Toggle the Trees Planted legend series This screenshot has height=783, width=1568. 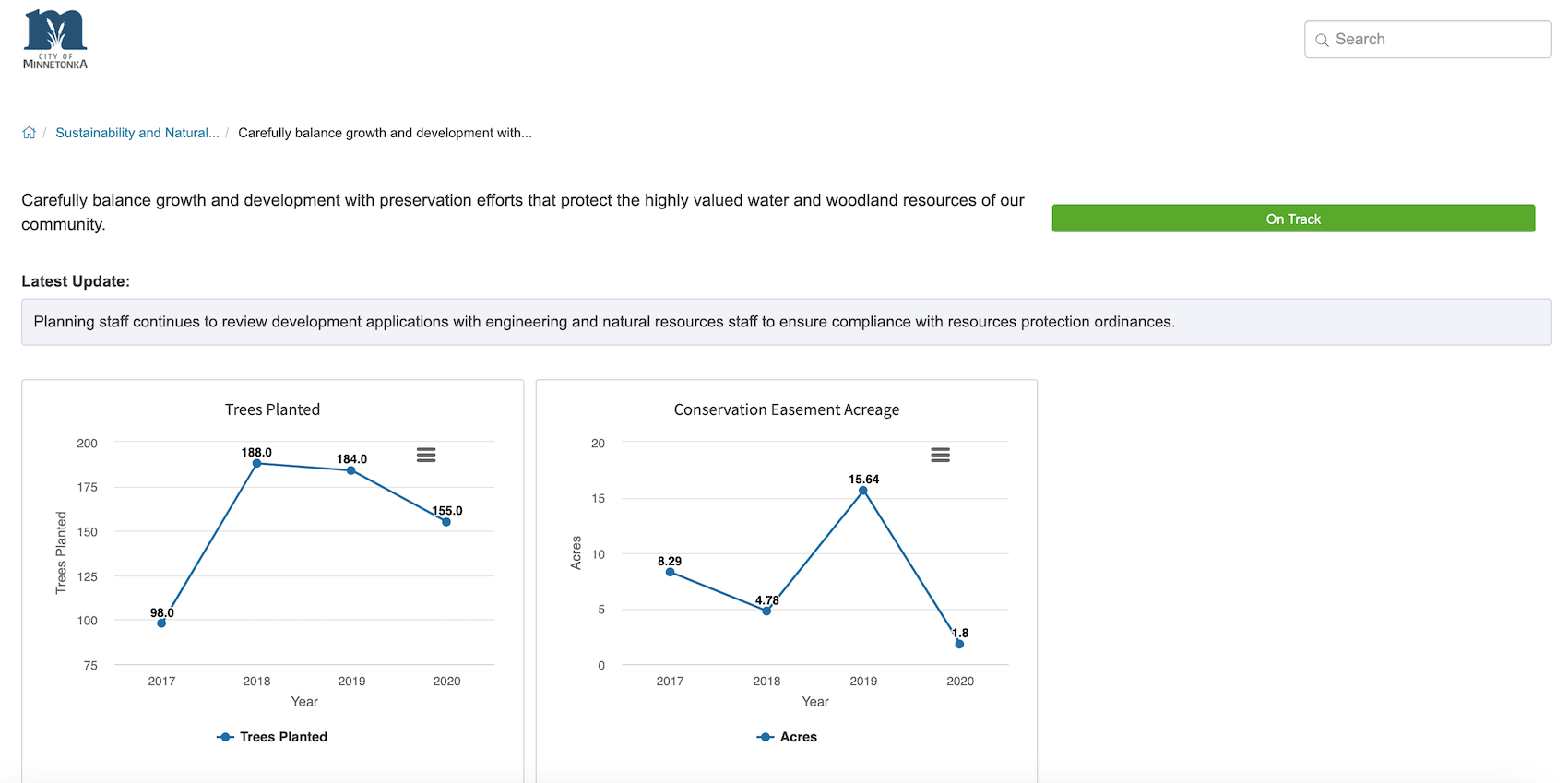pos(272,737)
